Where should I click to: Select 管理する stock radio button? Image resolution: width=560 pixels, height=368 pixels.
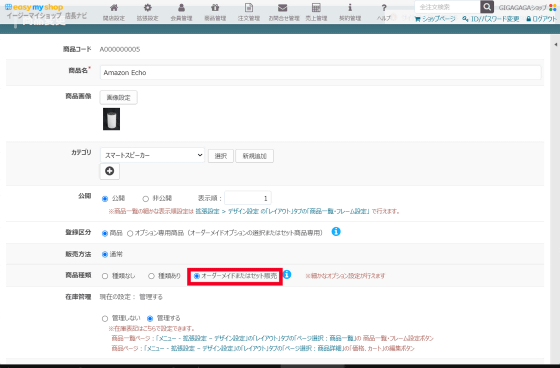[x=150, y=318]
